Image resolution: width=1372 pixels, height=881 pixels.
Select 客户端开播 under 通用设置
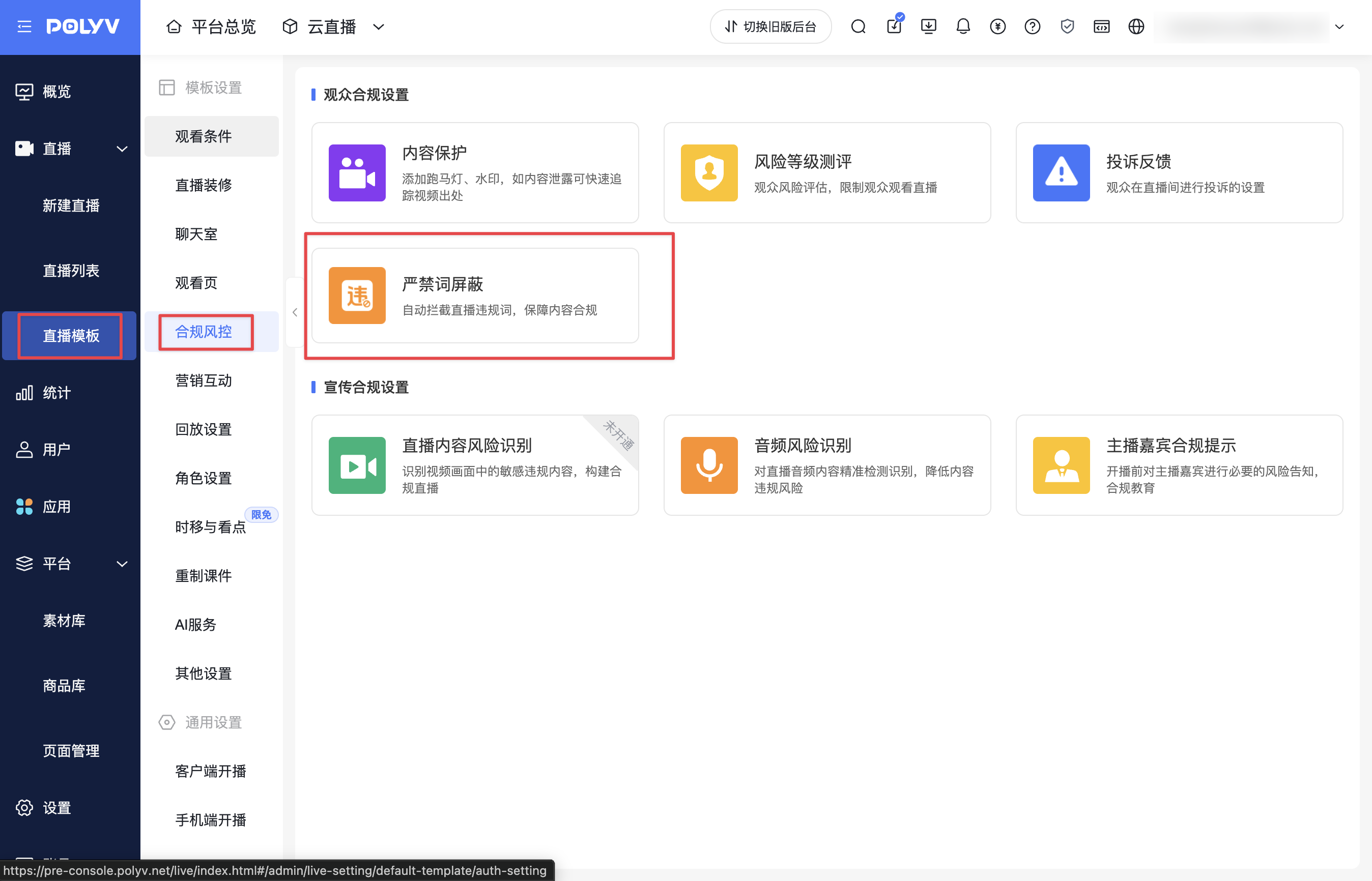(x=211, y=771)
